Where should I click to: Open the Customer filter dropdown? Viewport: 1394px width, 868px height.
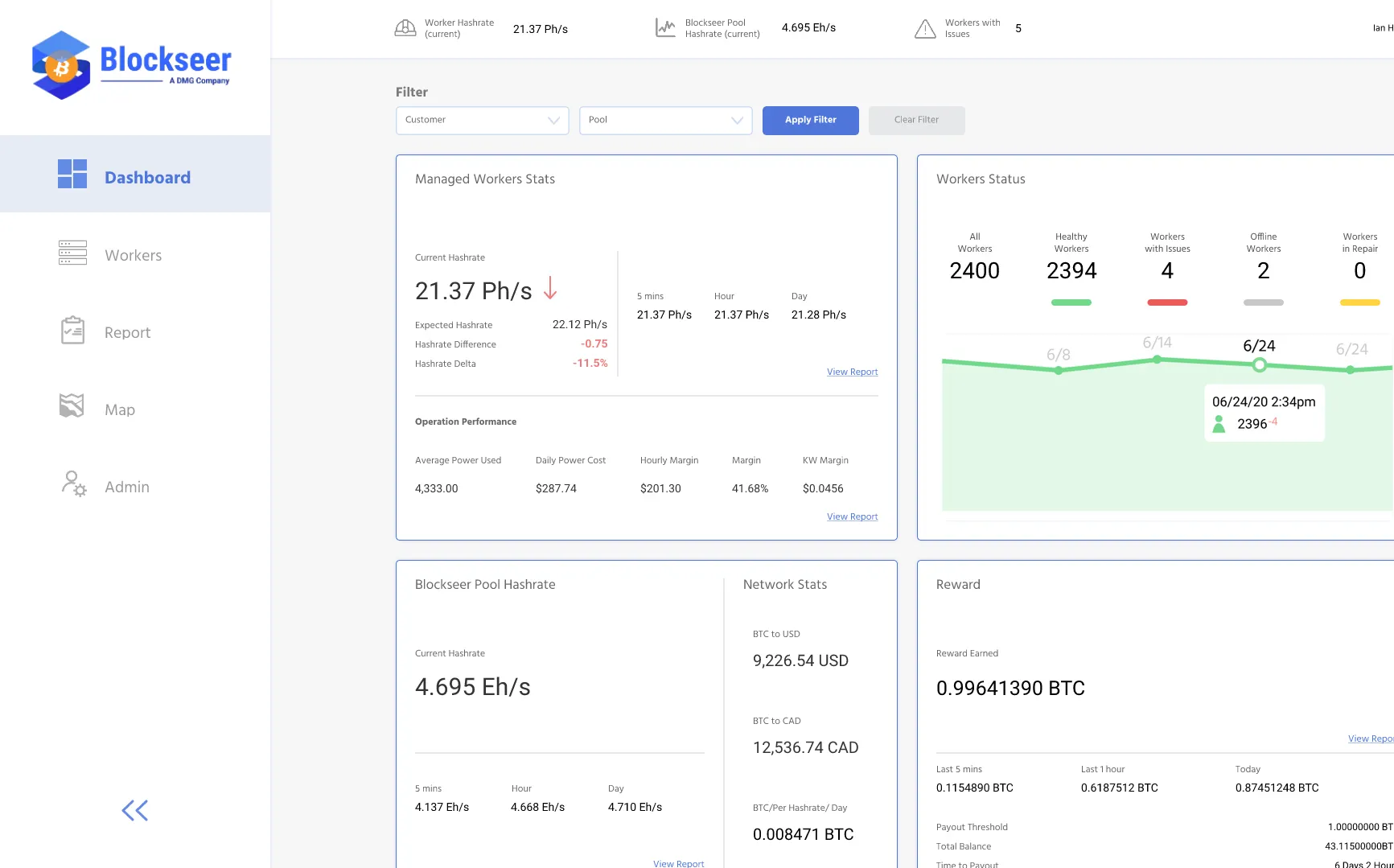pyautogui.click(x=481, y=120)
